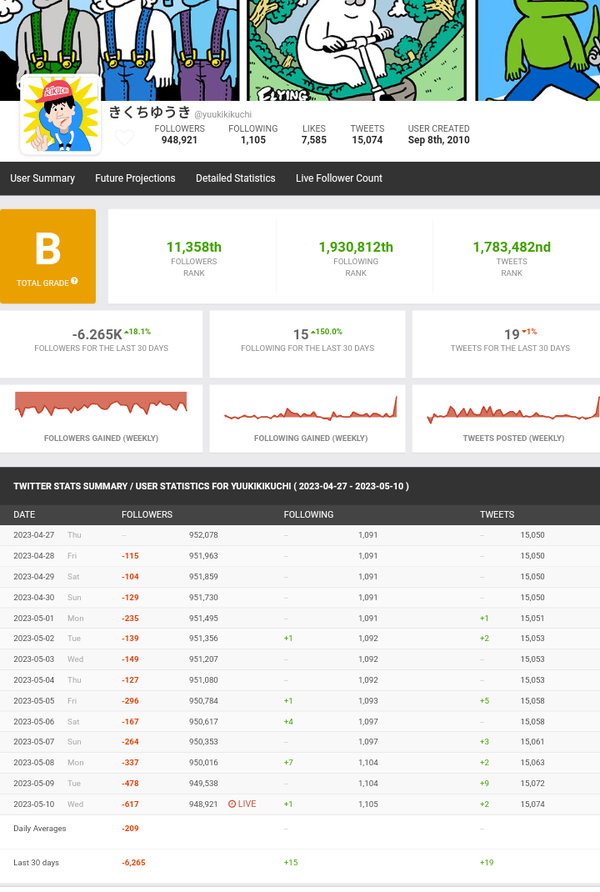Click the Followers Gained weekly chart
The image size is (600, 892).
tap(101, 404)
